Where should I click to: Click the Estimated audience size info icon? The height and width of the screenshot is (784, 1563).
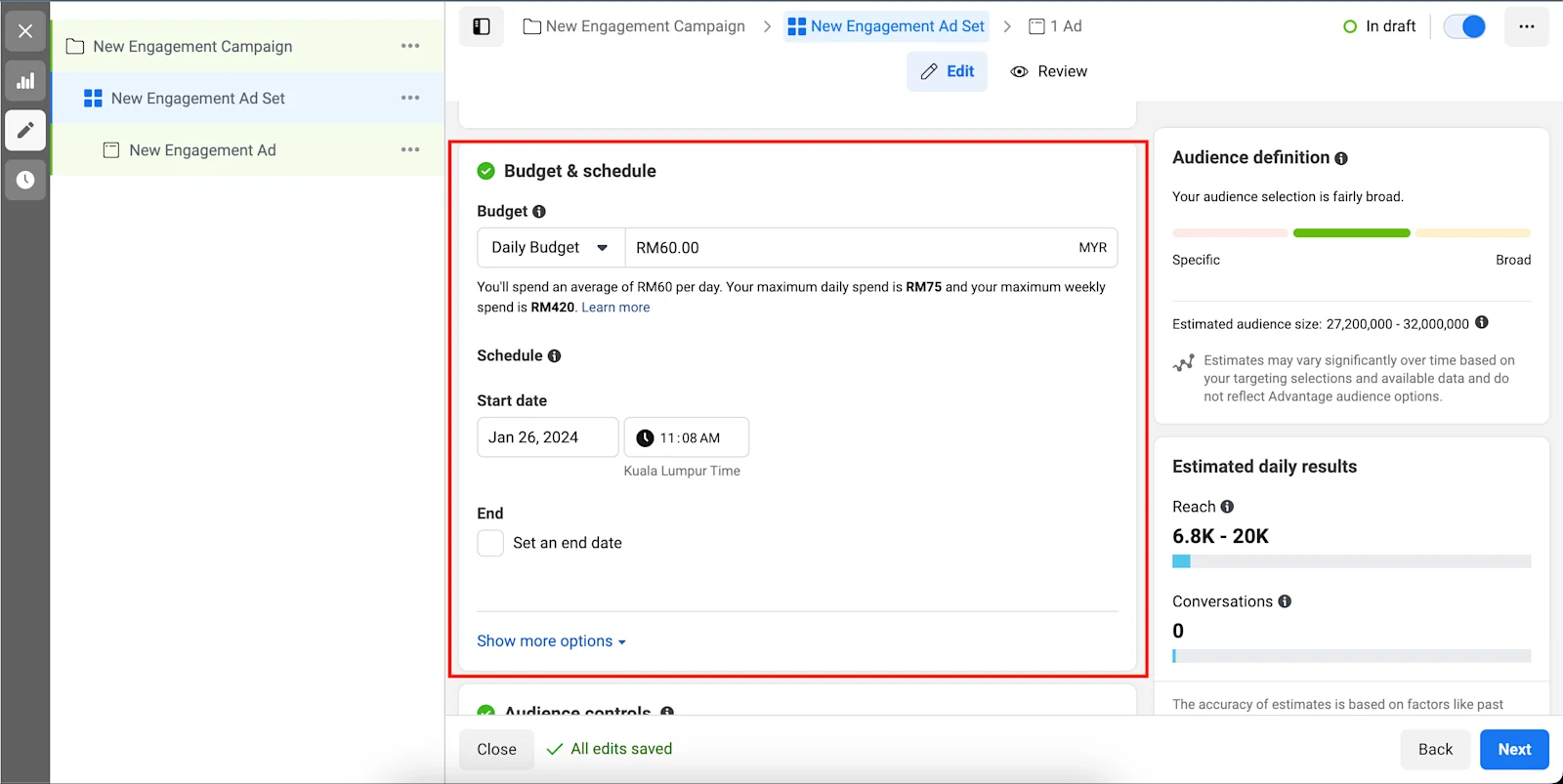tap(1482, 323)
